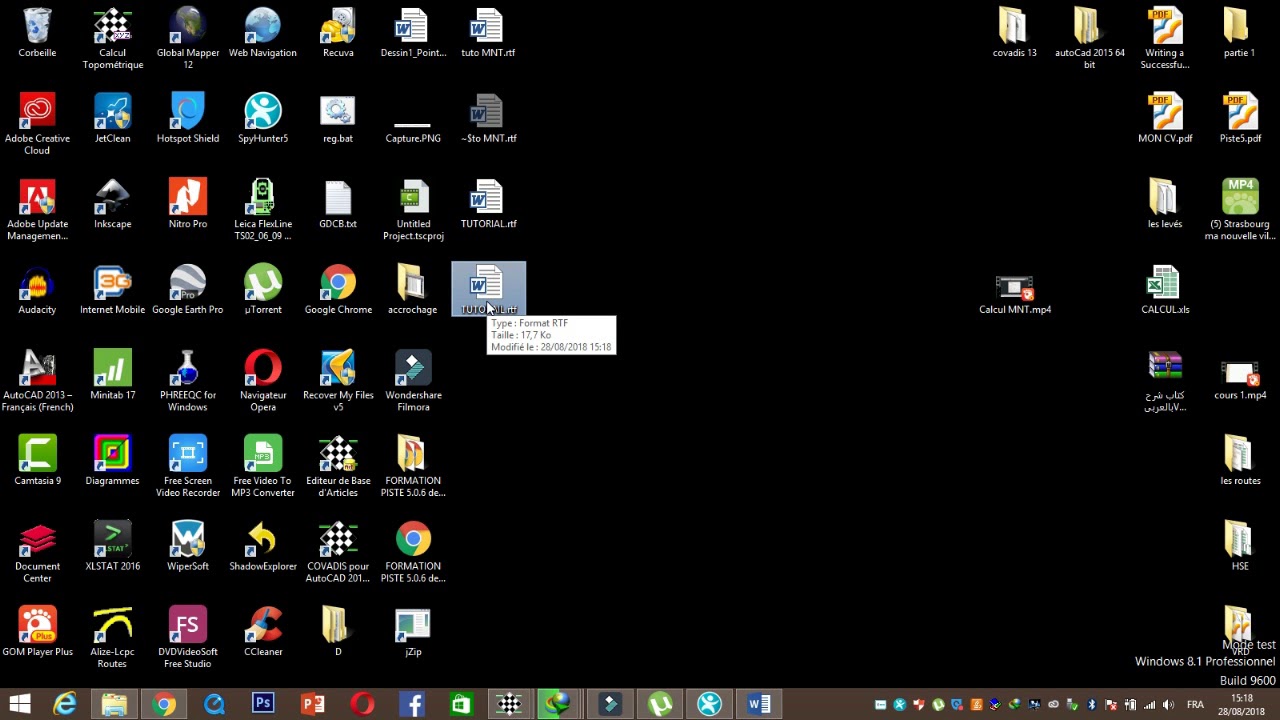Image resolution: width=1280 pixels, height=720 pixels.
Task: Open Hotspot Shield
Action: point(188,118)
